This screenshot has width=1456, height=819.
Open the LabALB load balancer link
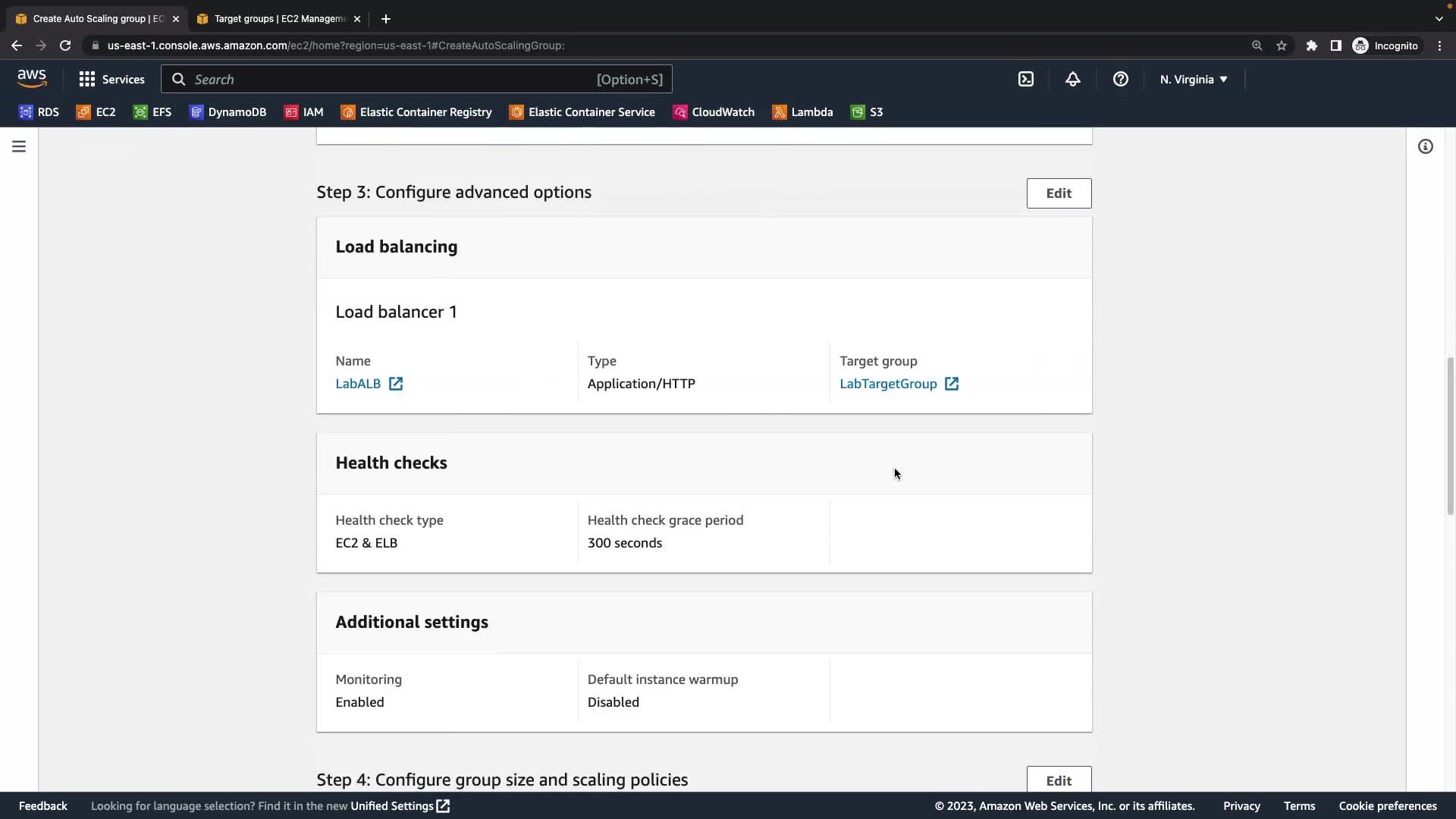pyautogui.click(x=358, y=384)
